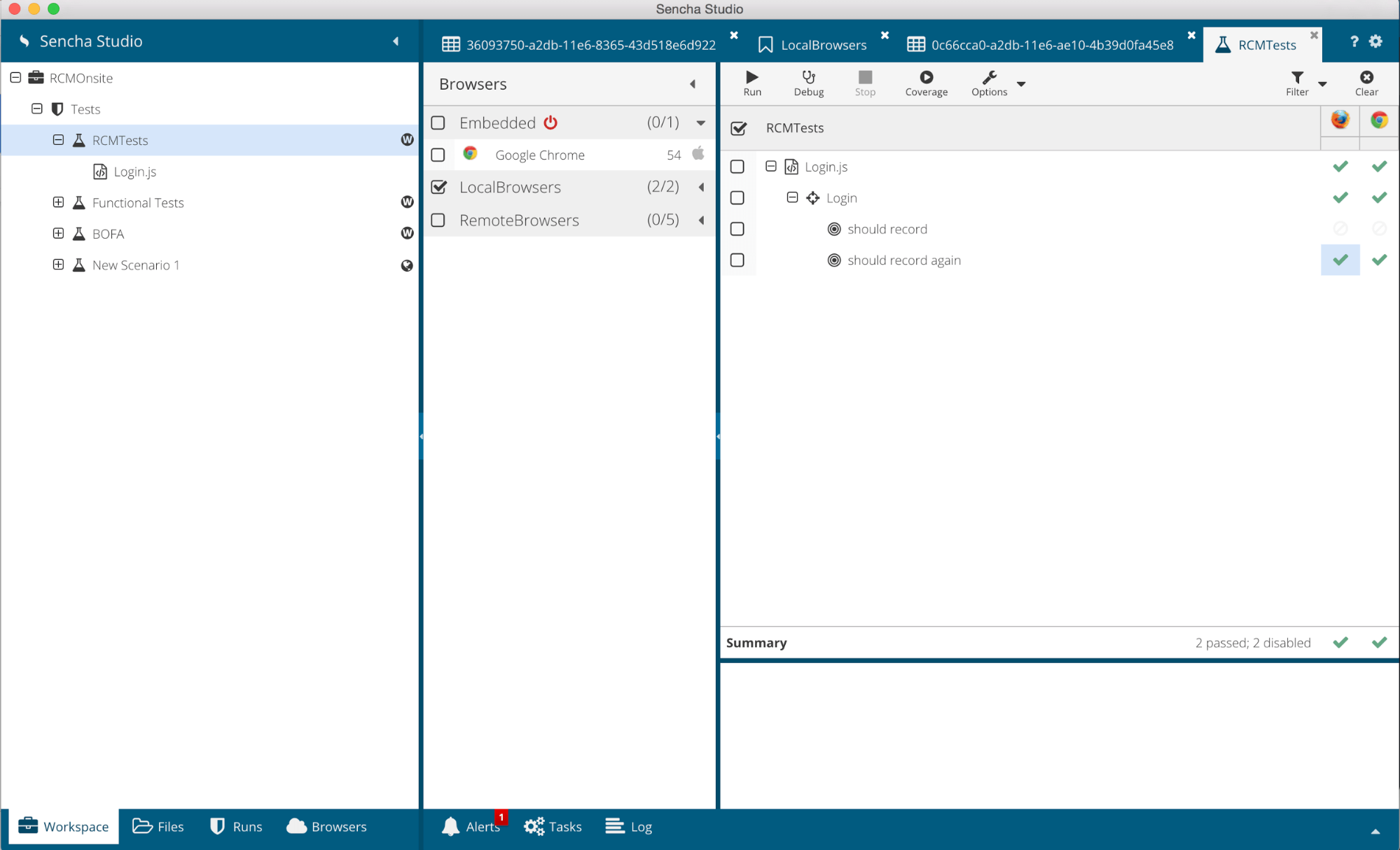The height and width of the screenshot is (850, 1400).
Task: Start Debug mode from the toolbar
Action: click(x=808, y=83)
